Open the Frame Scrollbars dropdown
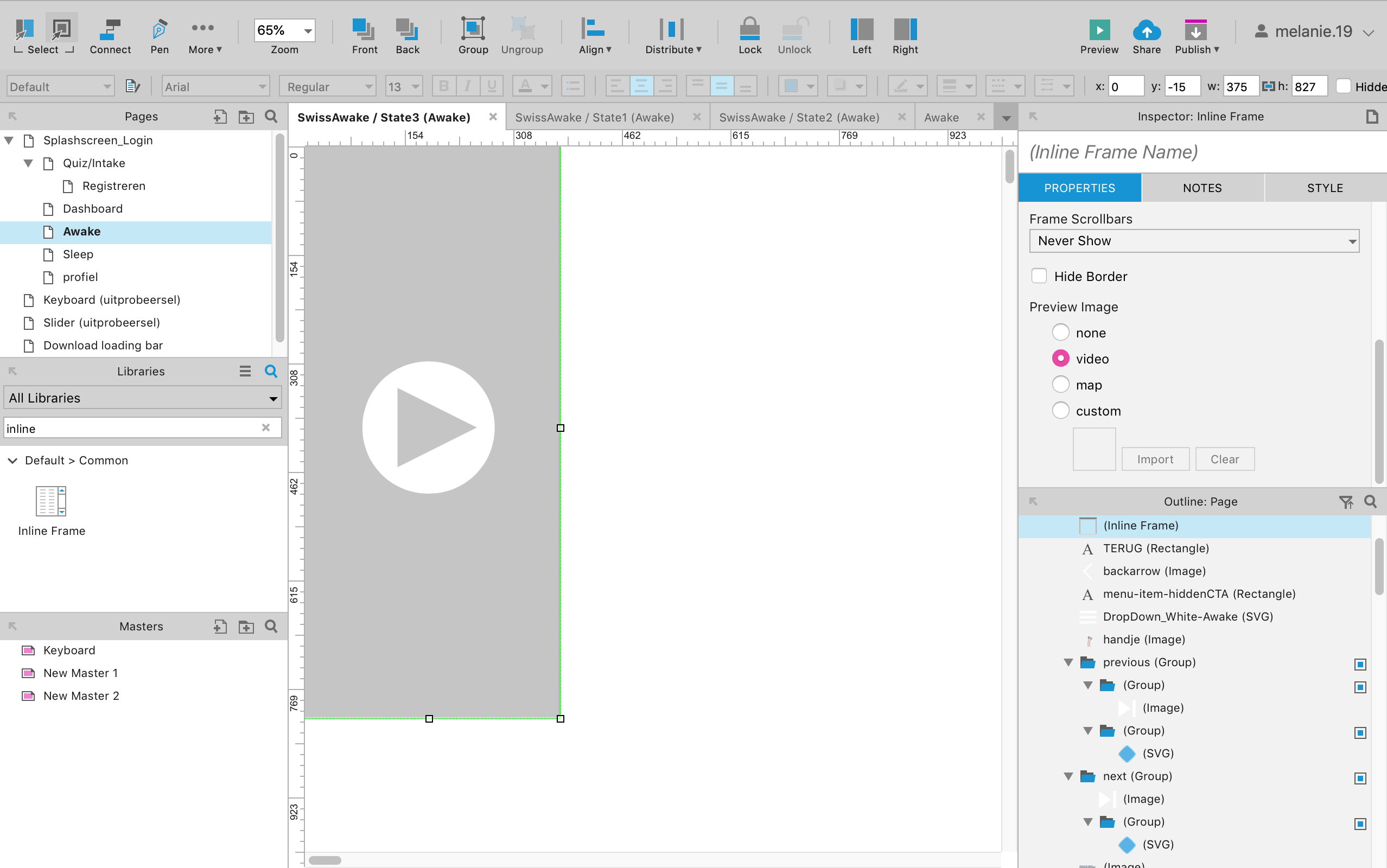 (1193, 241)
